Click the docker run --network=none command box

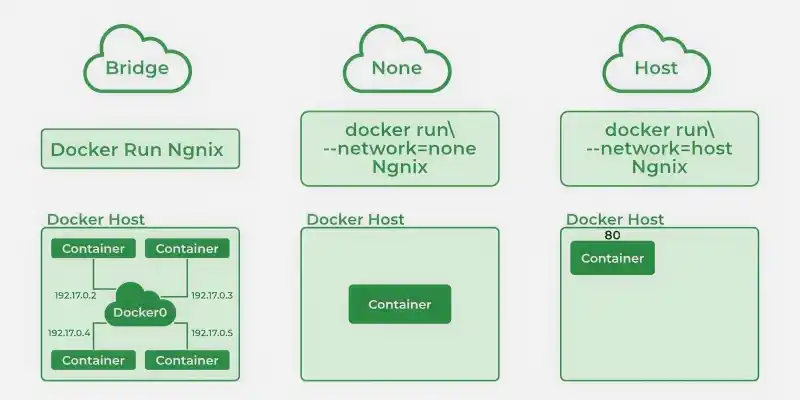click(x=400, y=149)
